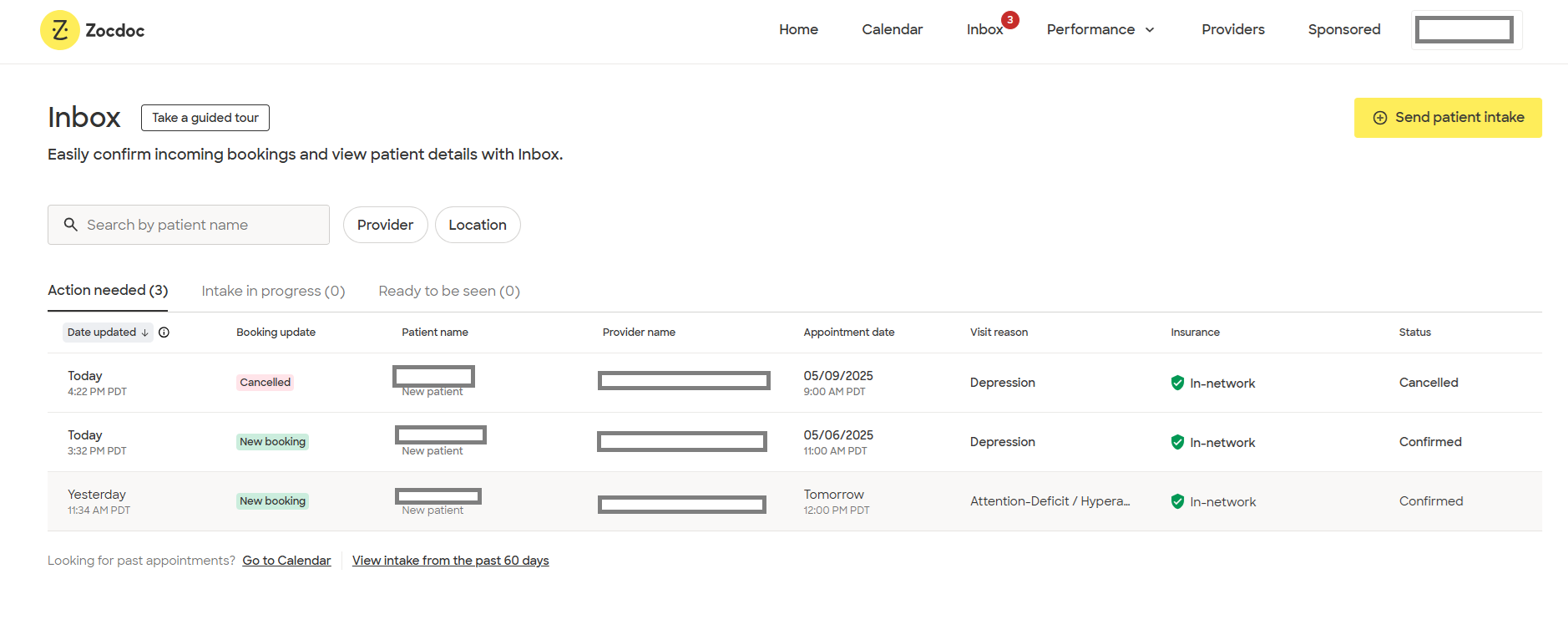Click the In-network shield icon for tomorrow's appointment
Screen dimensions: 1568x640
pyautogui.click(x=1177, y=501)
